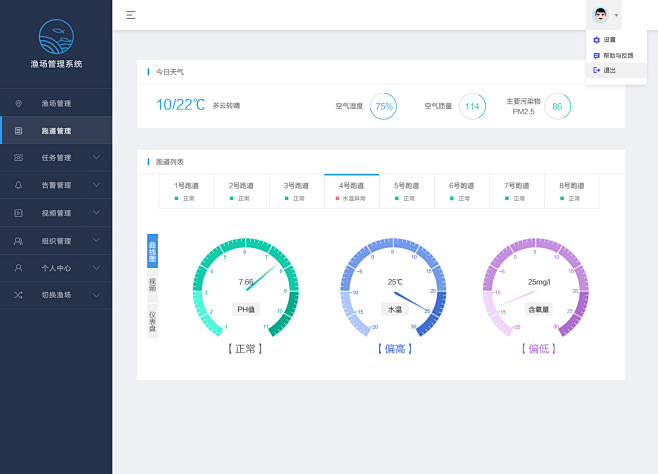
Task: Choose 退出 from the user menu
Action: coord(610,70)
